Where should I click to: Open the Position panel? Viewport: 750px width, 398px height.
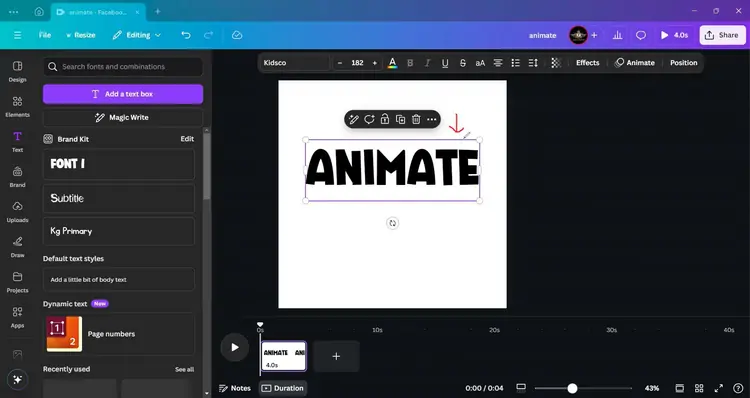(x=684, y=63)
